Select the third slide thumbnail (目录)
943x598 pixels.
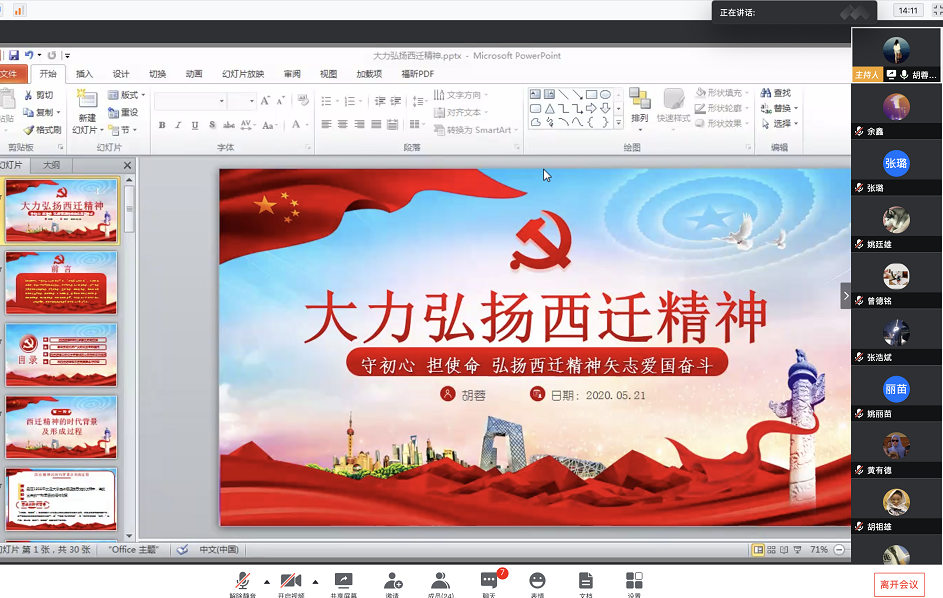[61, 354]
